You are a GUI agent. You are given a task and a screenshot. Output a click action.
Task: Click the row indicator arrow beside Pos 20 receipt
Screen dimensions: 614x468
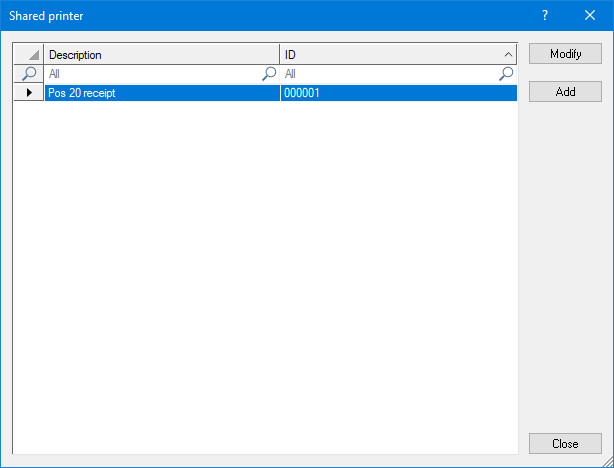click(29, 93)
